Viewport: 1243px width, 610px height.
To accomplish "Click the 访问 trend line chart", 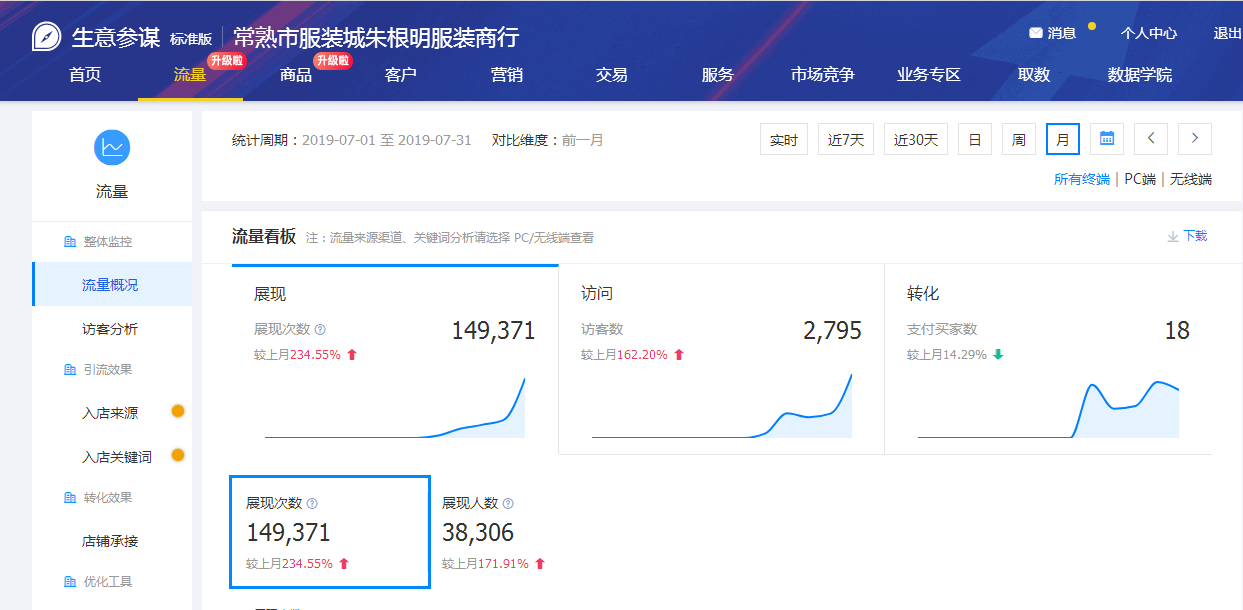I will tap(721, 406).
